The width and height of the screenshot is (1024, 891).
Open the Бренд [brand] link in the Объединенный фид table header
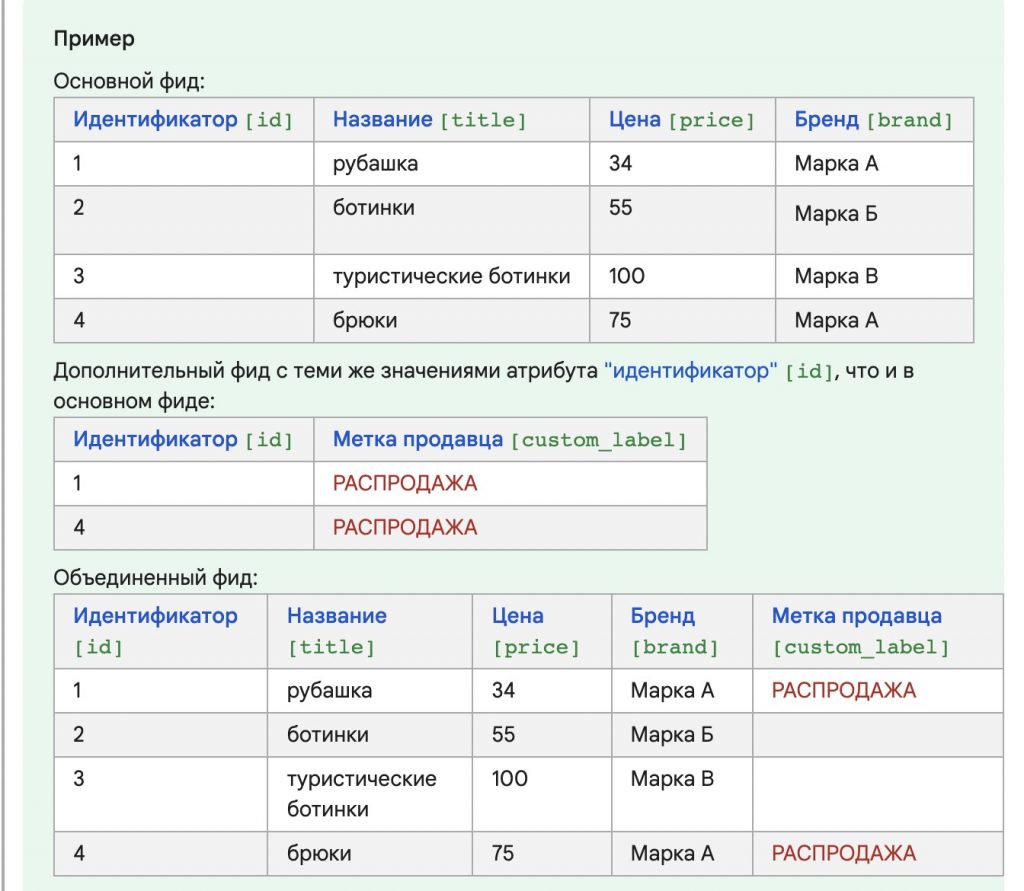674,631
